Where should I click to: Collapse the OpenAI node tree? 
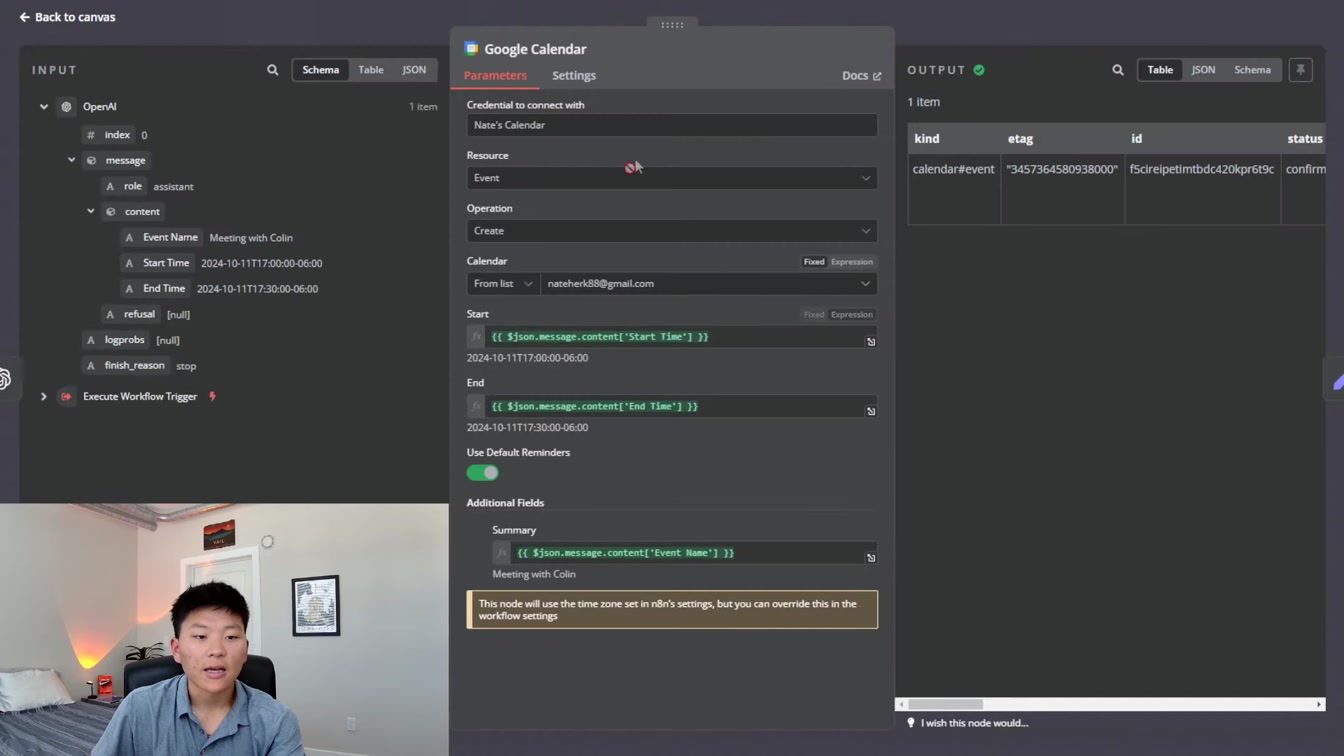44,107
